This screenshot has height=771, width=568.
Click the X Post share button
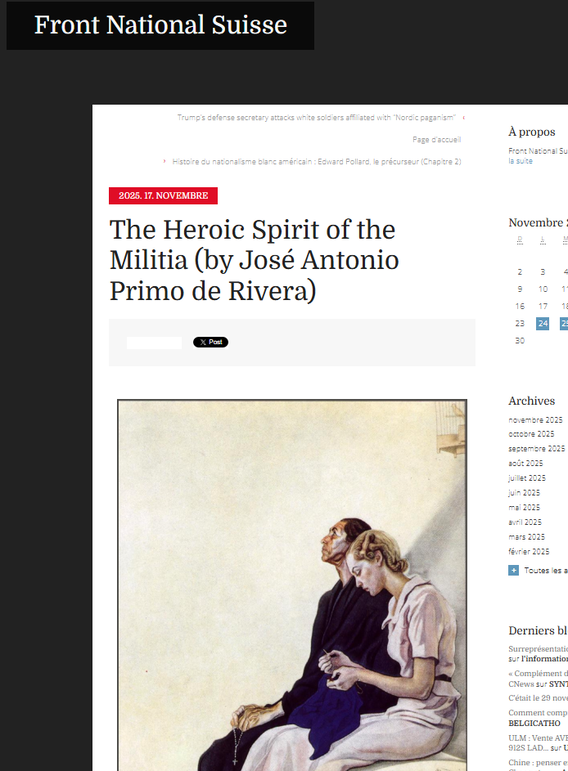coord(210,342)
